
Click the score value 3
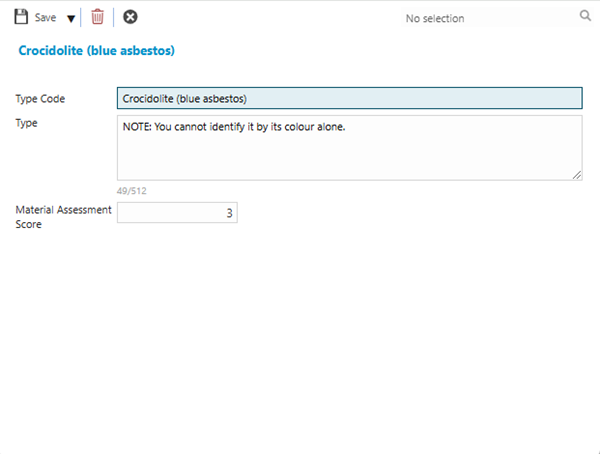coord(229,213)
